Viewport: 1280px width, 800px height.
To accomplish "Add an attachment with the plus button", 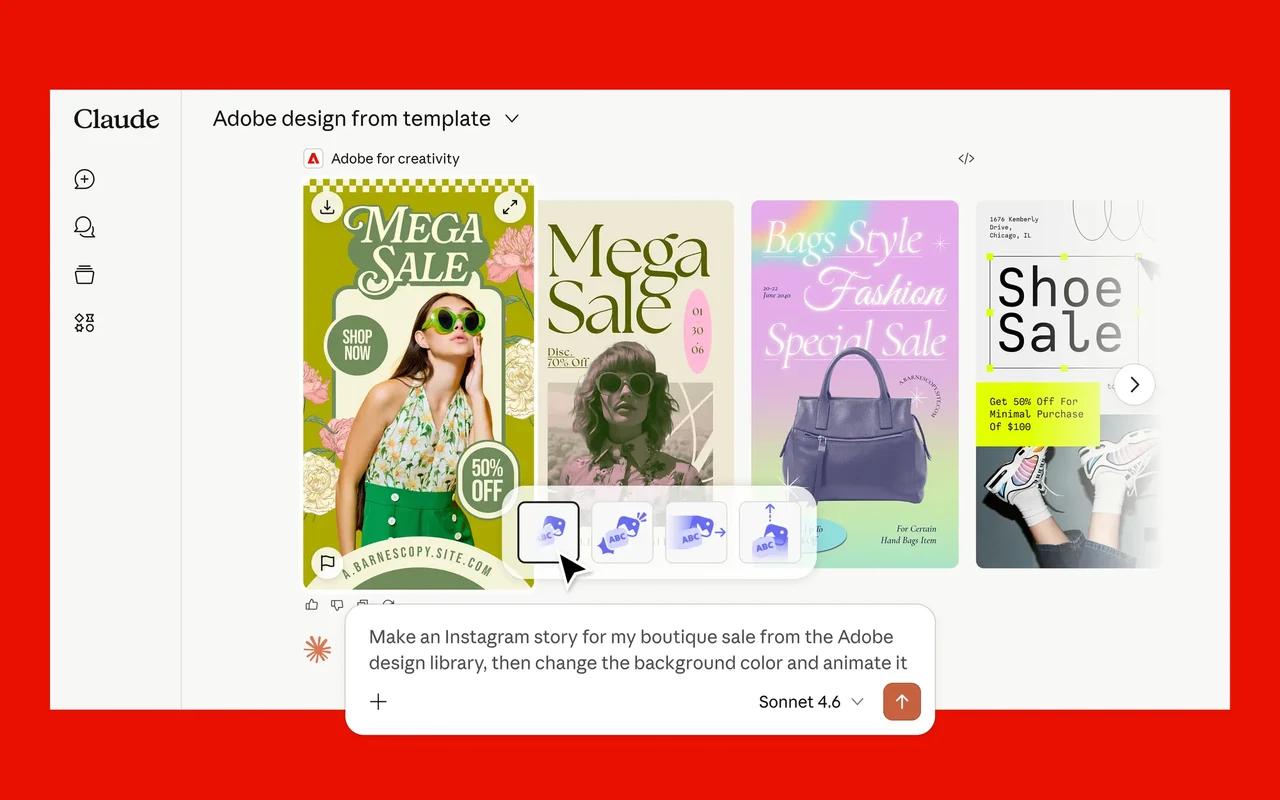I will [x=378, y=702].
